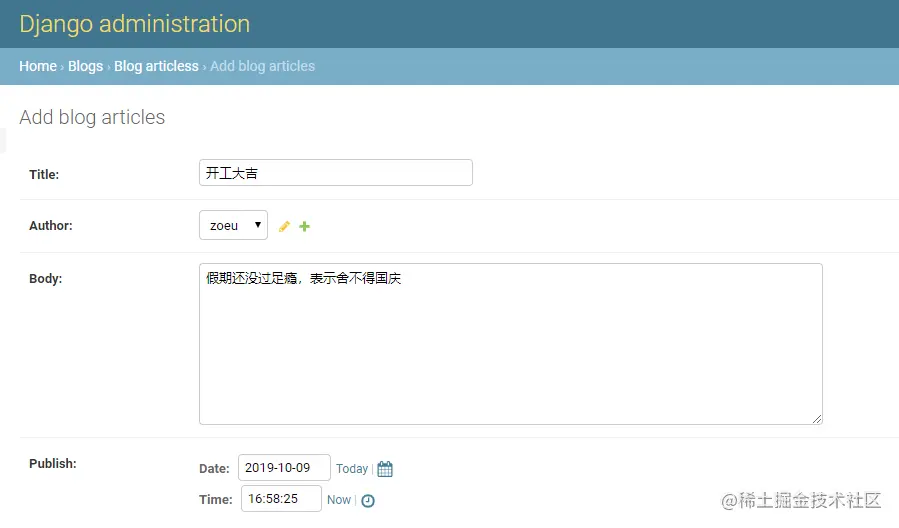899x528 pixels.
Task: Click the Body field label
Action: pos(46,279)
